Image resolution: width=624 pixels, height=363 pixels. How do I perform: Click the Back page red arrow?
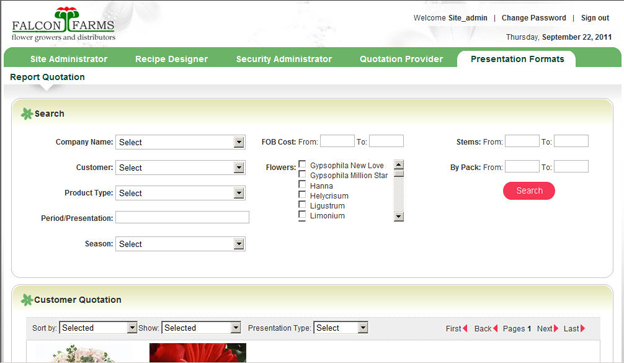[x=495, y=328]
